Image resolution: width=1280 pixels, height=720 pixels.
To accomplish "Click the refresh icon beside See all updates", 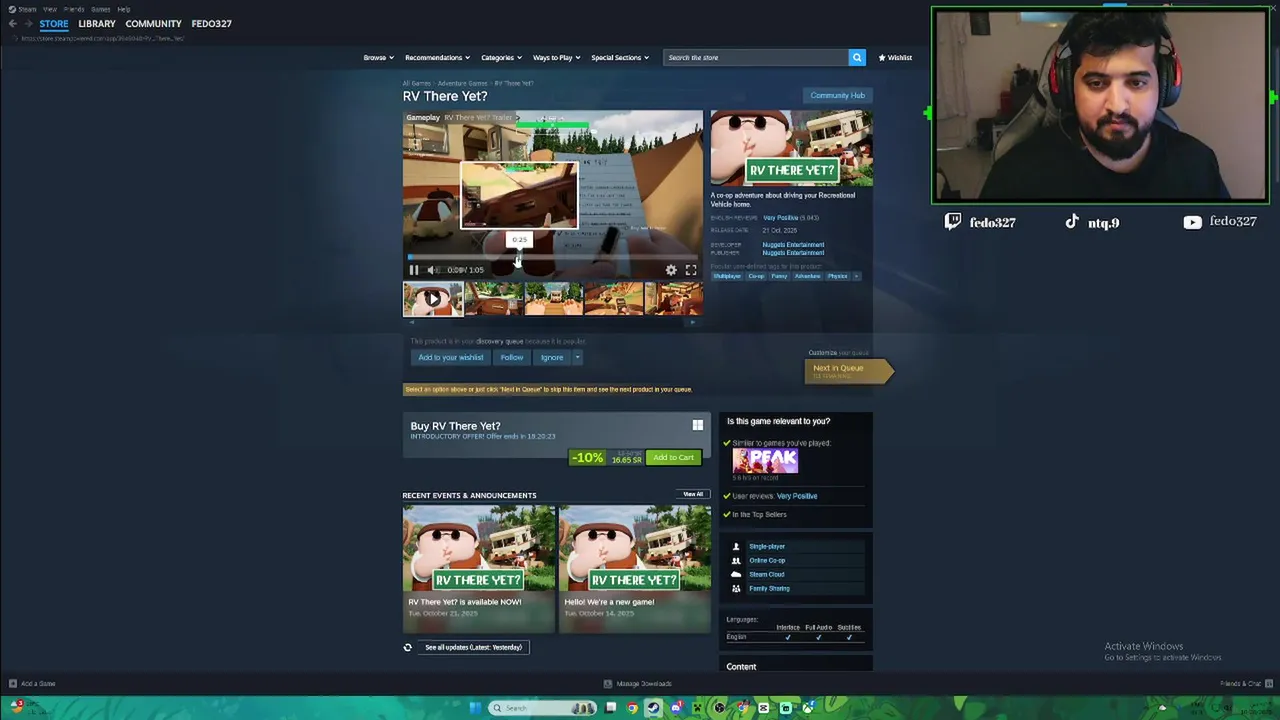I will click(408, 647).
